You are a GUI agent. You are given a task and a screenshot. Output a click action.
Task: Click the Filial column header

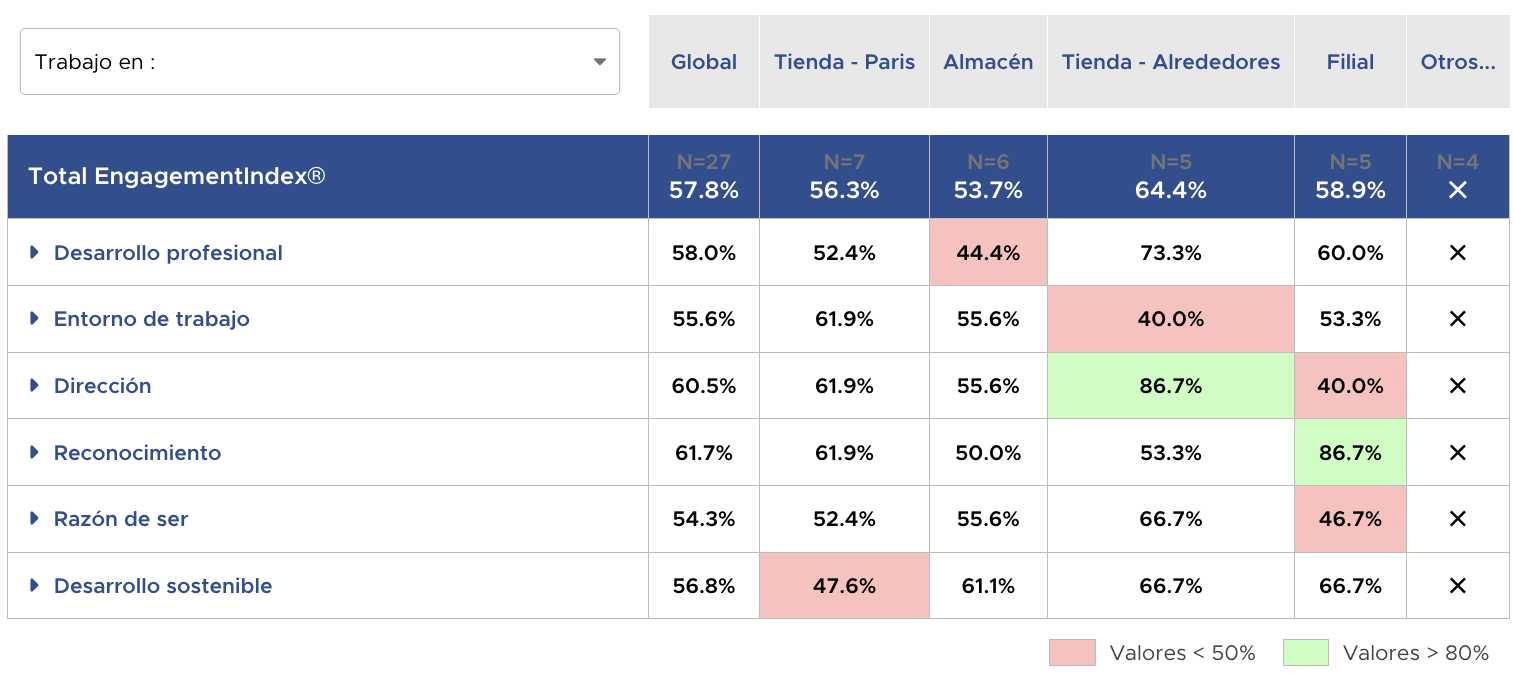tap(1350, 62)
